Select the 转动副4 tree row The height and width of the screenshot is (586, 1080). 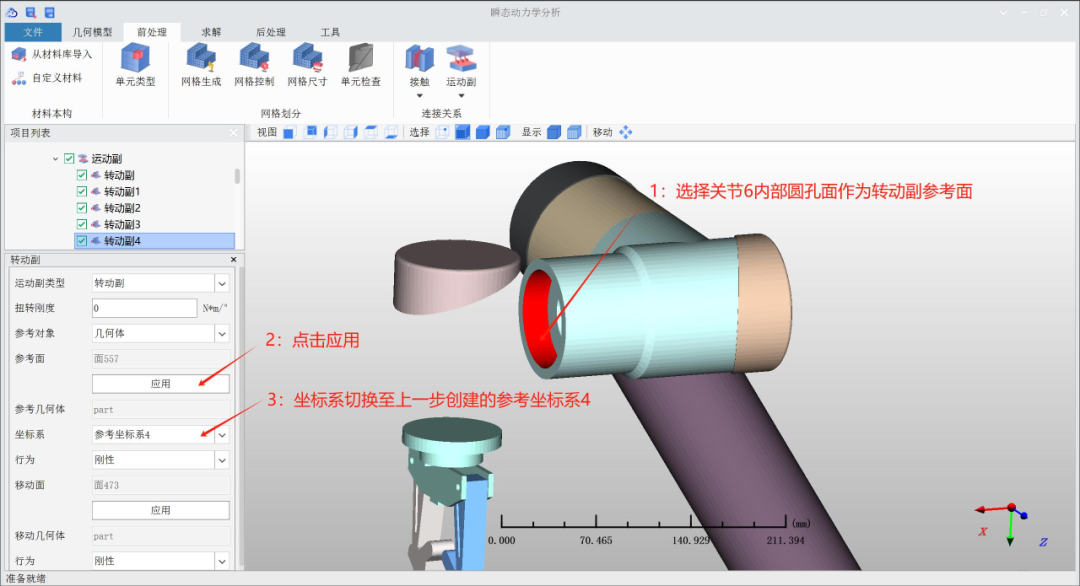tap(154, 241)
